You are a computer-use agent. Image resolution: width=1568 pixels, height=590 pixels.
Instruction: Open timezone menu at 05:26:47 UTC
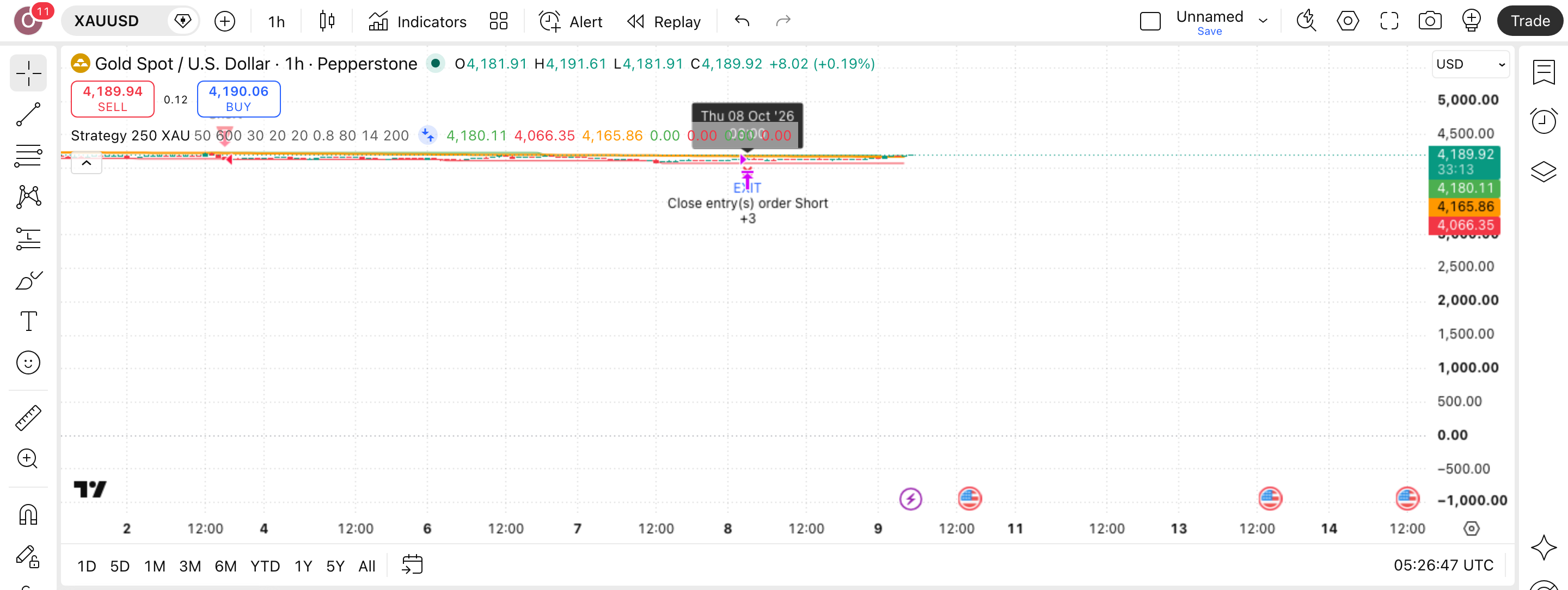(1443, 566)
